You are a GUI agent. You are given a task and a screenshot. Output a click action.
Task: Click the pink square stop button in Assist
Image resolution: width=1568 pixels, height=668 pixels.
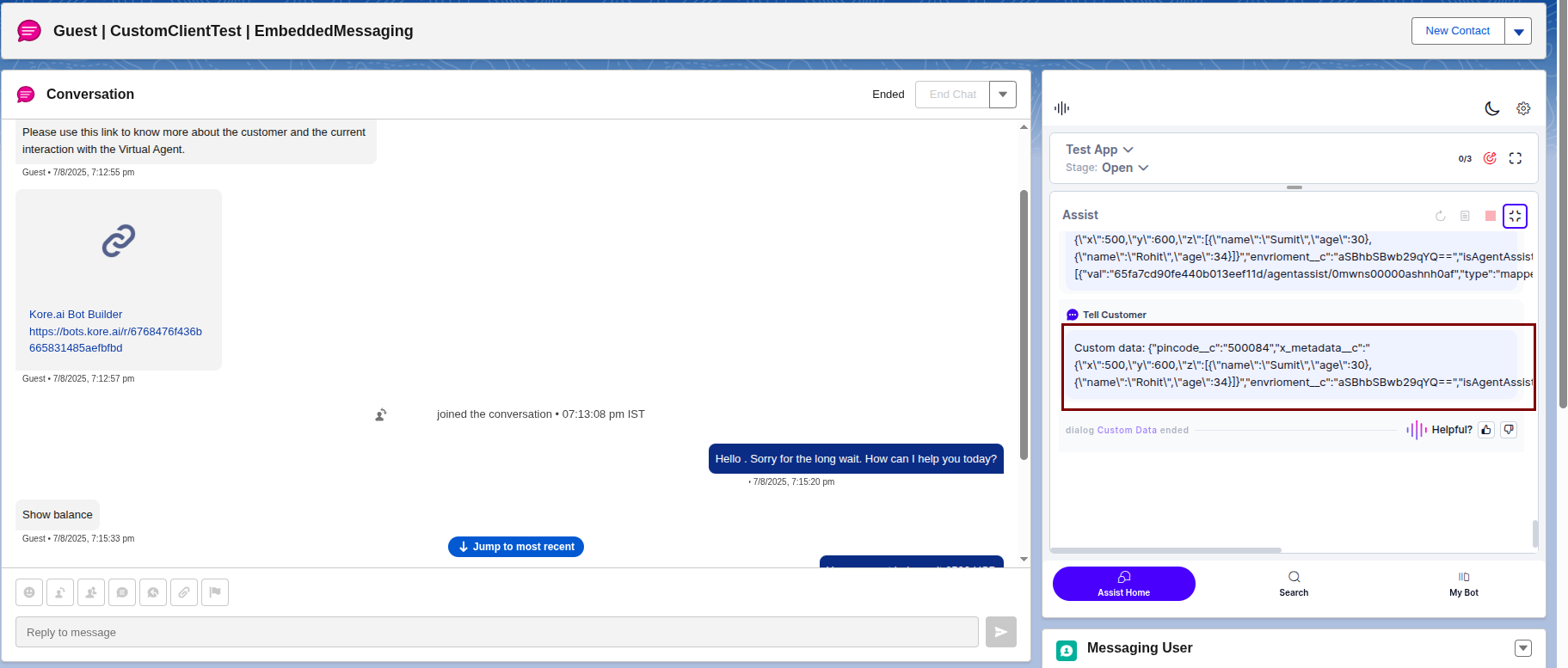coord(1491,216)
